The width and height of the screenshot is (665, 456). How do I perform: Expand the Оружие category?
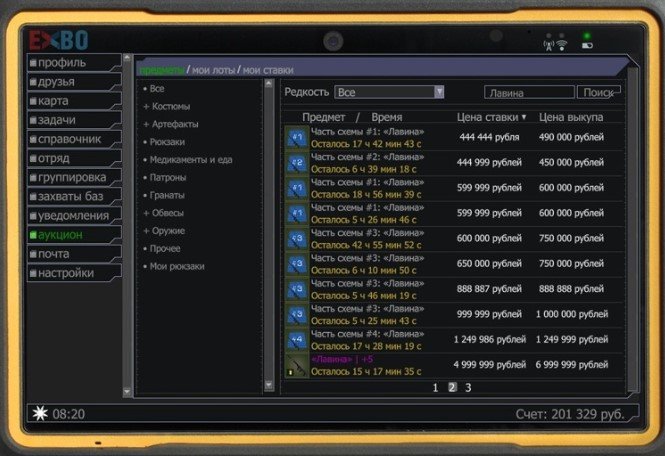[164, 231]
